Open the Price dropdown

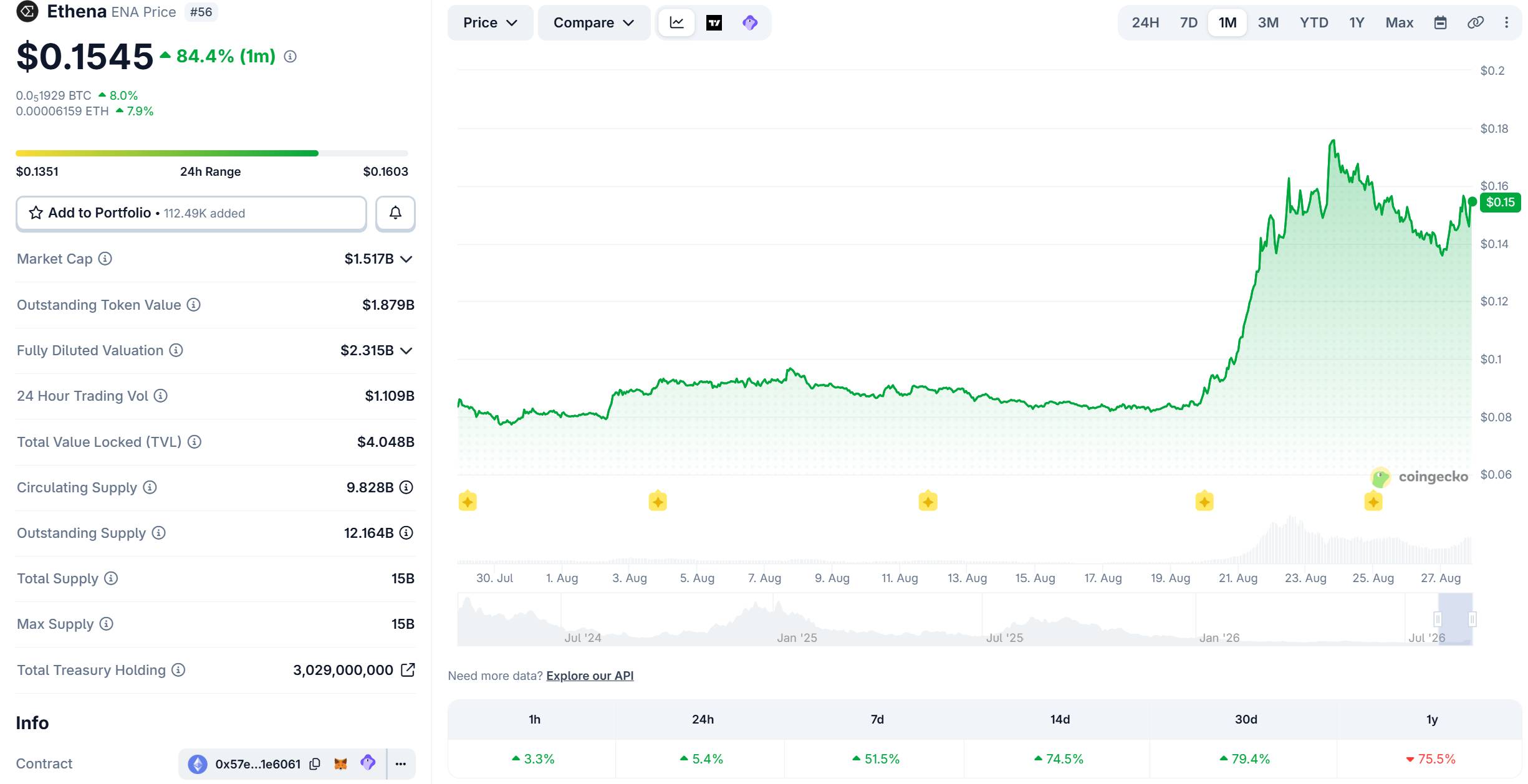(x=490, y=23)
